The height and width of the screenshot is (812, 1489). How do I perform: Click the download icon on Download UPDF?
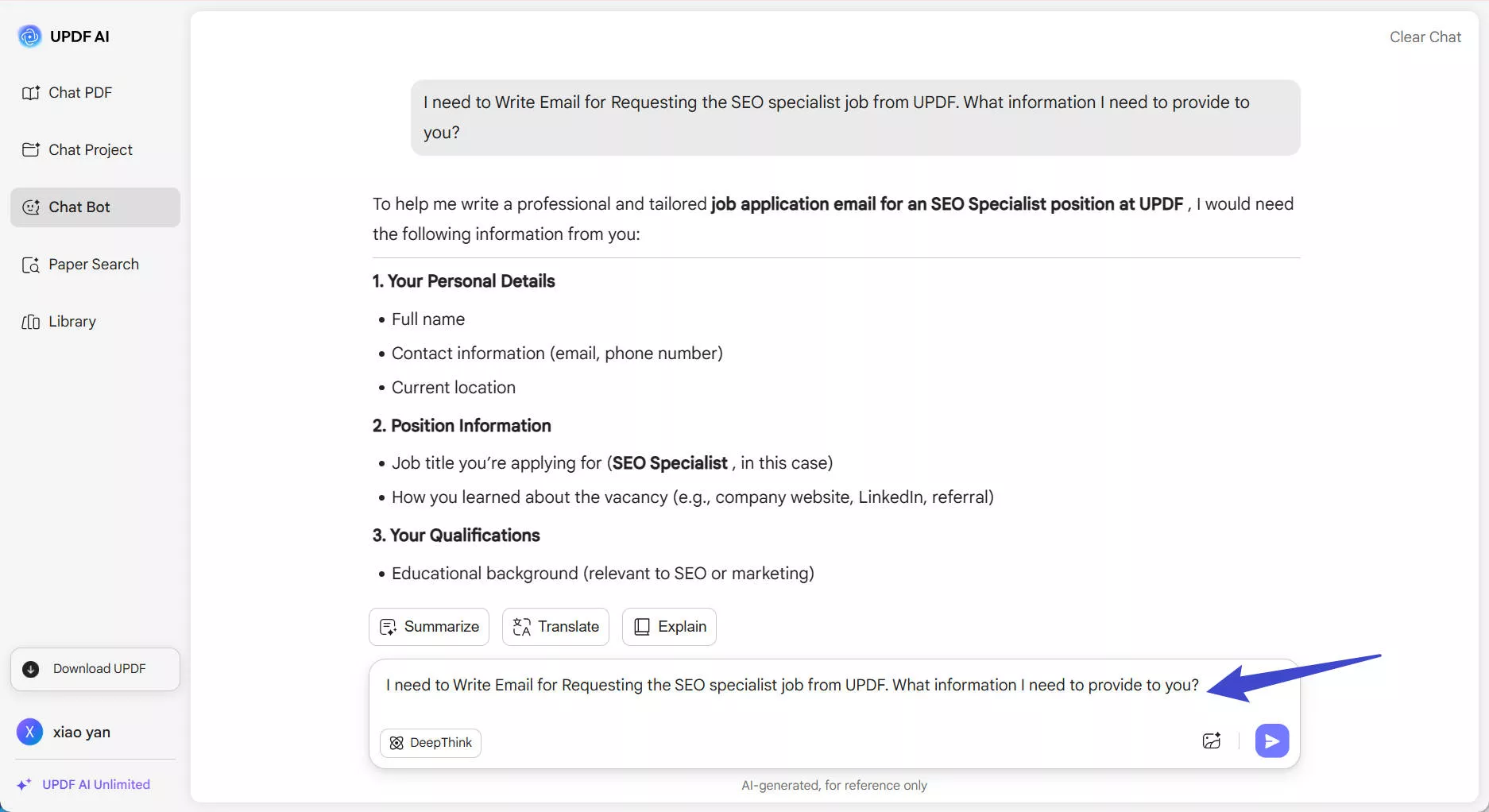pos(29,669)
